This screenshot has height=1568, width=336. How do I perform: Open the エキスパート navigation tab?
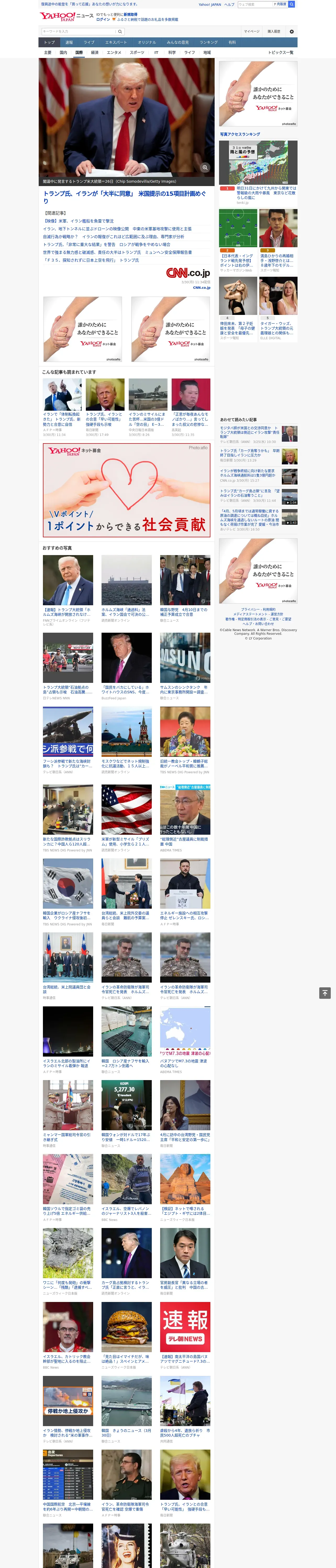116,43
